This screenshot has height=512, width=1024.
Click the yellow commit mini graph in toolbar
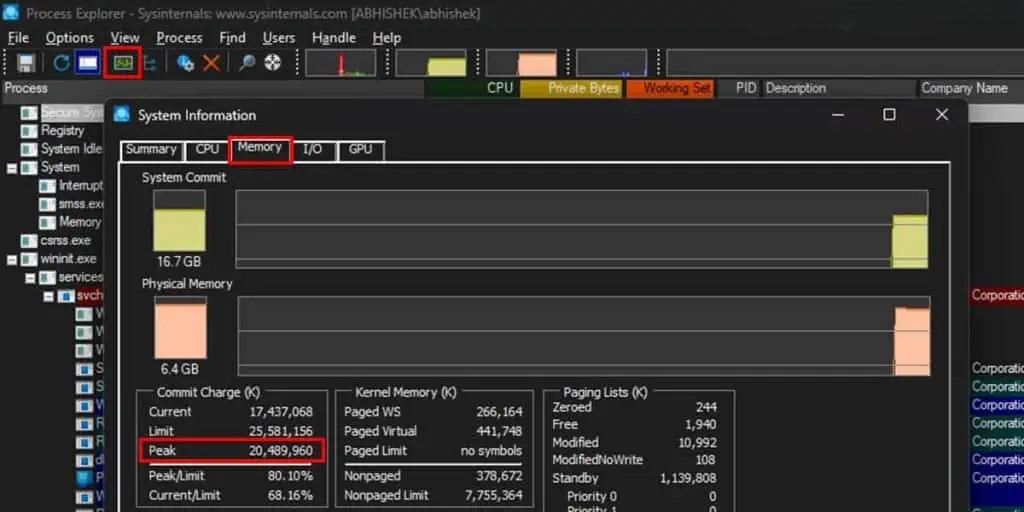tap(431, 63)
